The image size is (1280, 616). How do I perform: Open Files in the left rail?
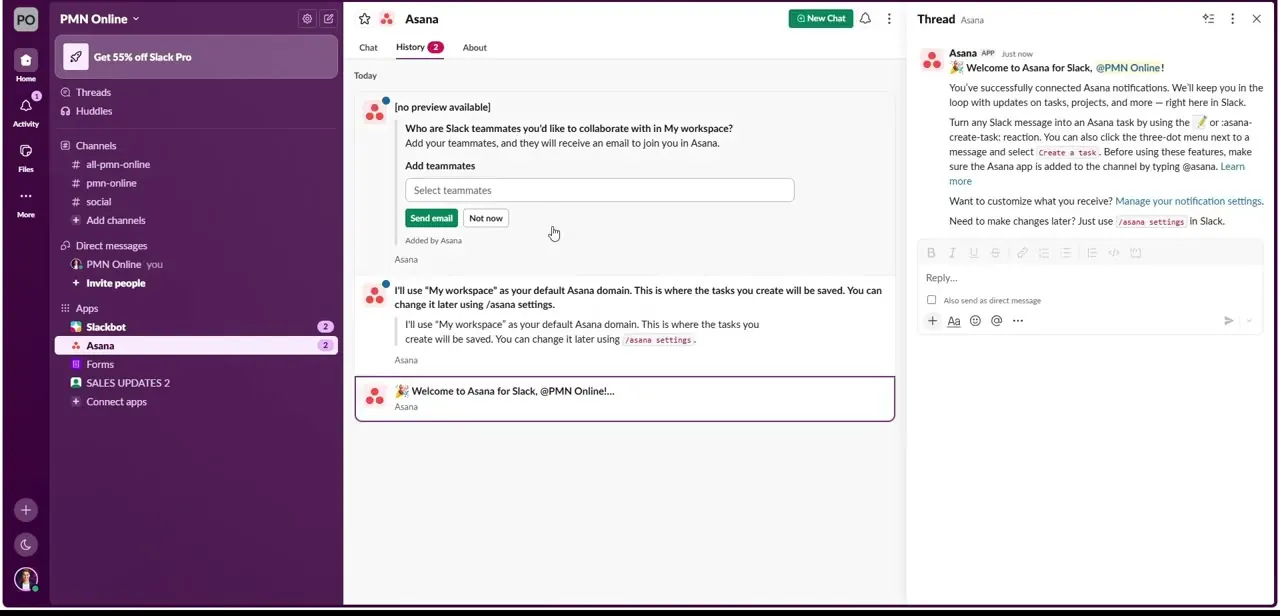(x=26, y=156)
